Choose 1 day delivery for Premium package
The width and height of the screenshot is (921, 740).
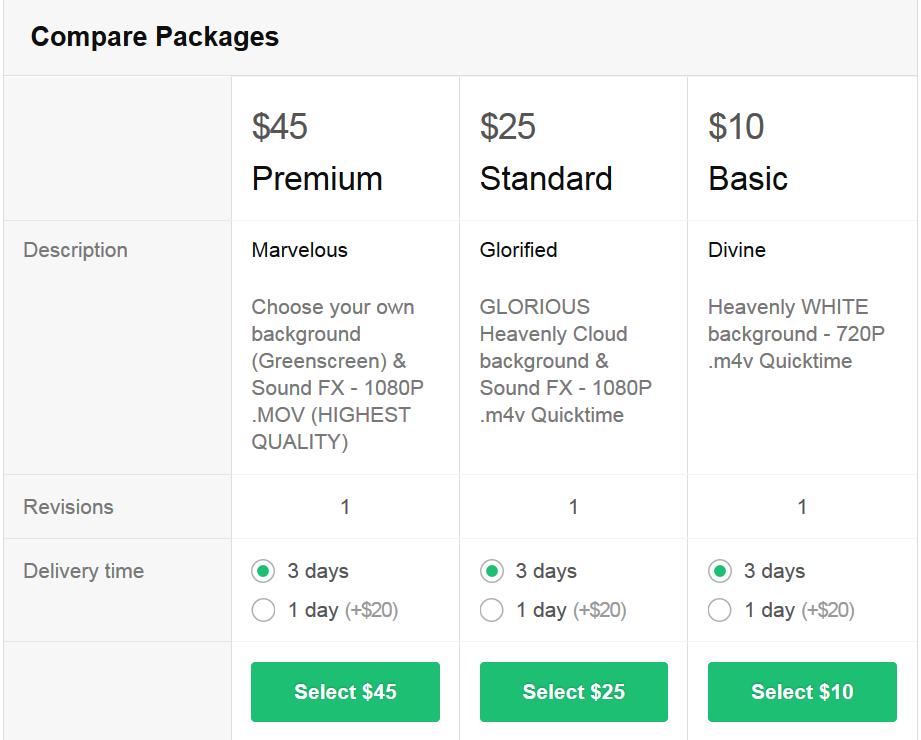coord(263,610)
